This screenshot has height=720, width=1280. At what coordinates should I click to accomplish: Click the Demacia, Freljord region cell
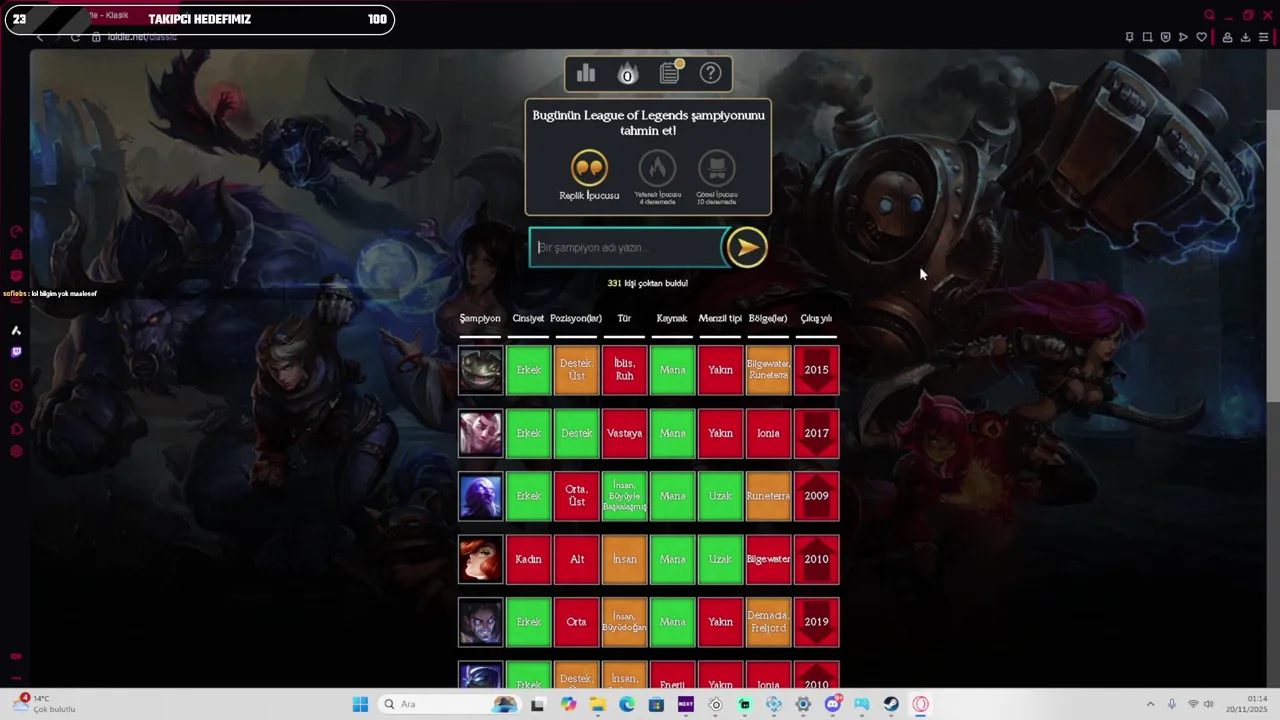pos(768,622)
